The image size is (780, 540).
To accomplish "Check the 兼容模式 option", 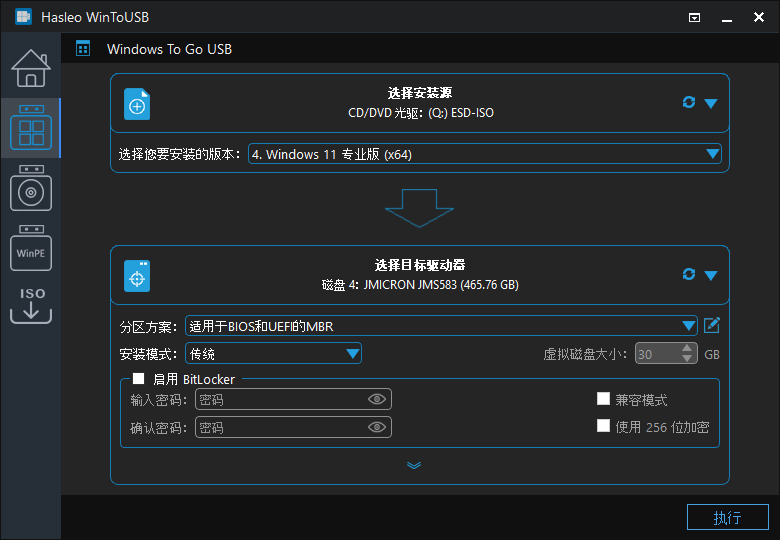I will [x=603, y=399].
